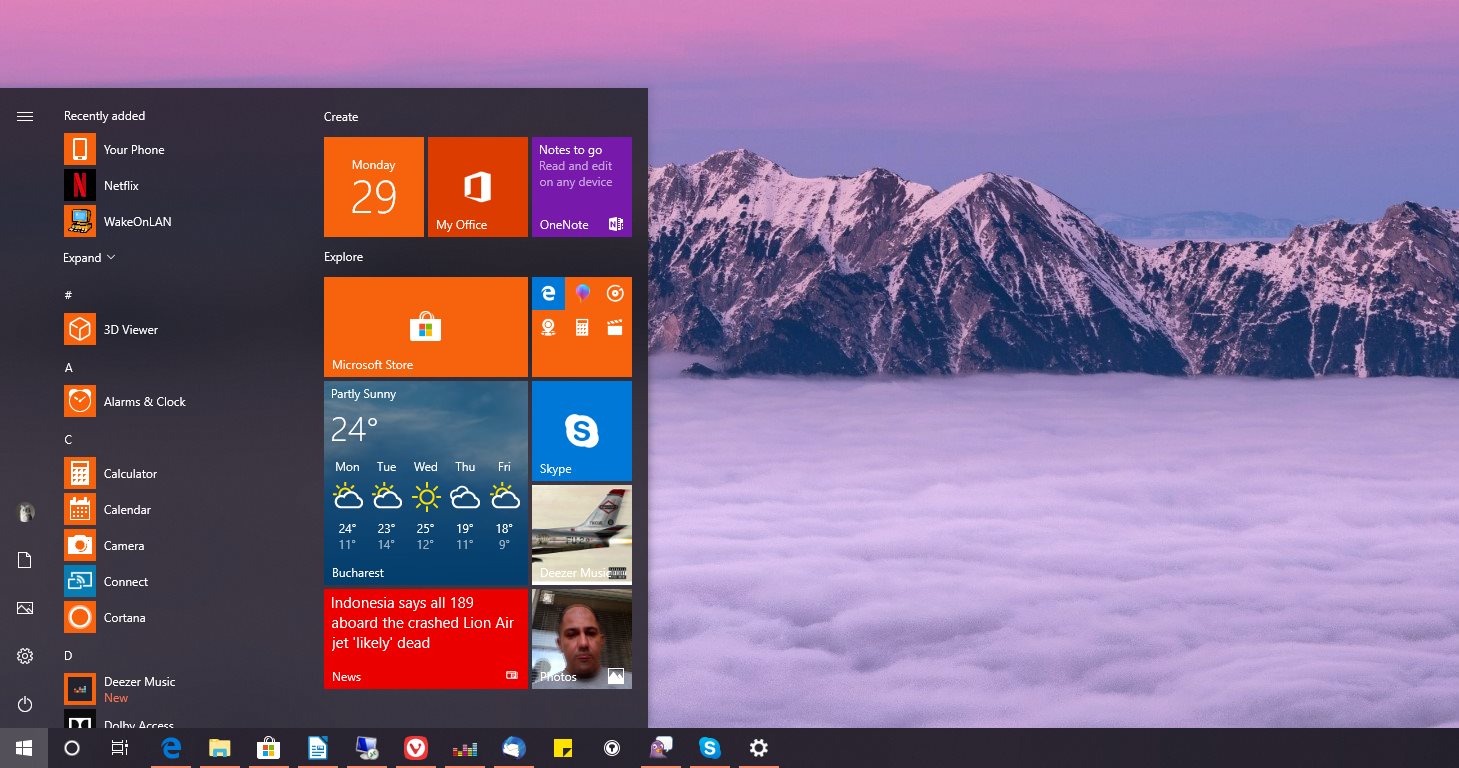Open the News tile about Lion Air
This screenshot has height=768, width=1459.
[426, 639]
